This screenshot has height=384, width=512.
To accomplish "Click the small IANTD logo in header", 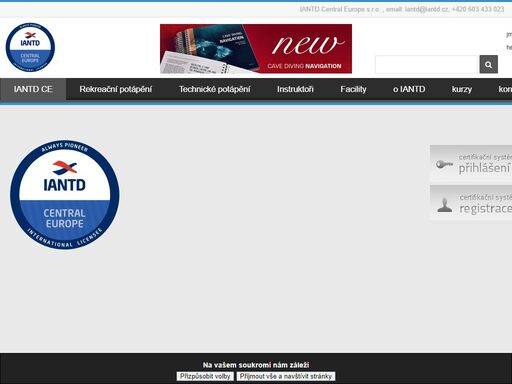I will point(30,47).
